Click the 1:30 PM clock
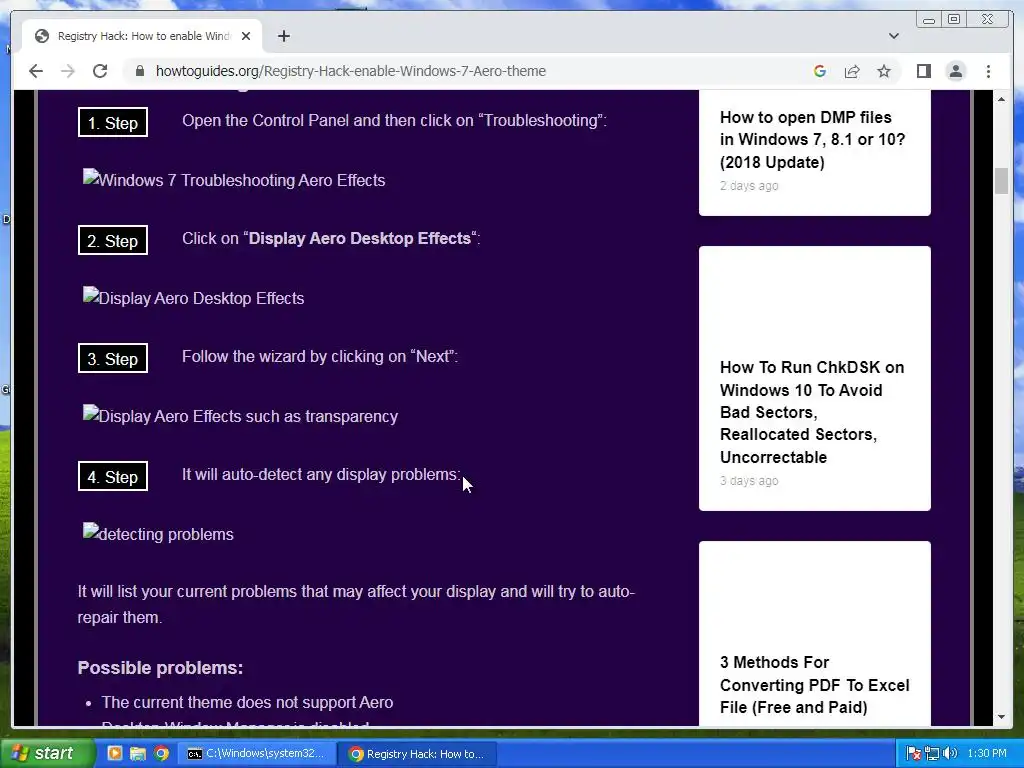 point(987,754)
